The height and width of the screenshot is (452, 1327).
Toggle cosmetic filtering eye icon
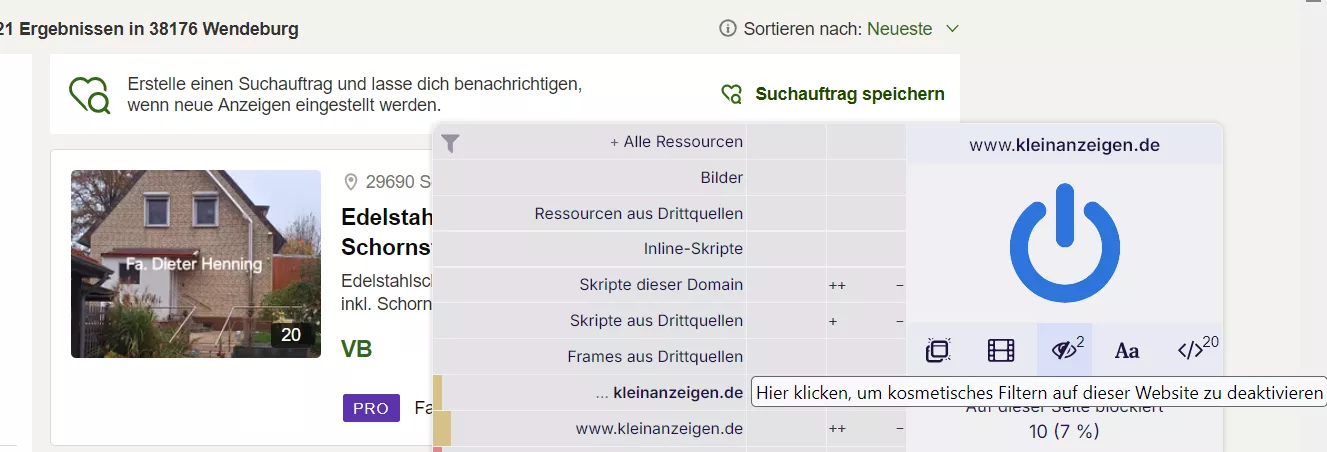pyautogui.click(x=1064, y=350)
